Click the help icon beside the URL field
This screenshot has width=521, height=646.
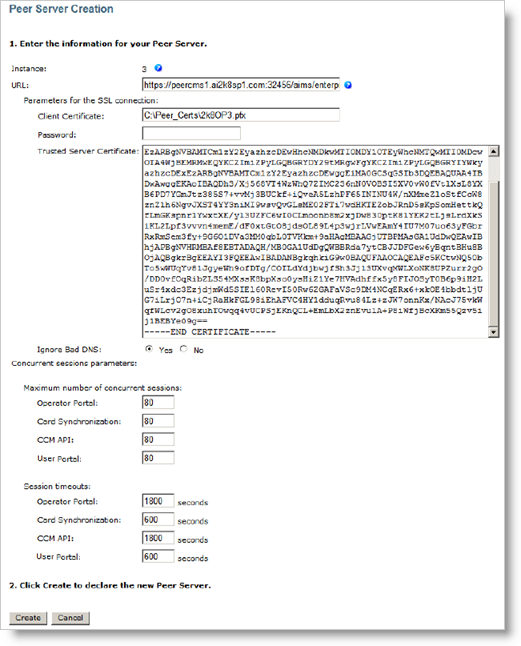pos(348,85)
